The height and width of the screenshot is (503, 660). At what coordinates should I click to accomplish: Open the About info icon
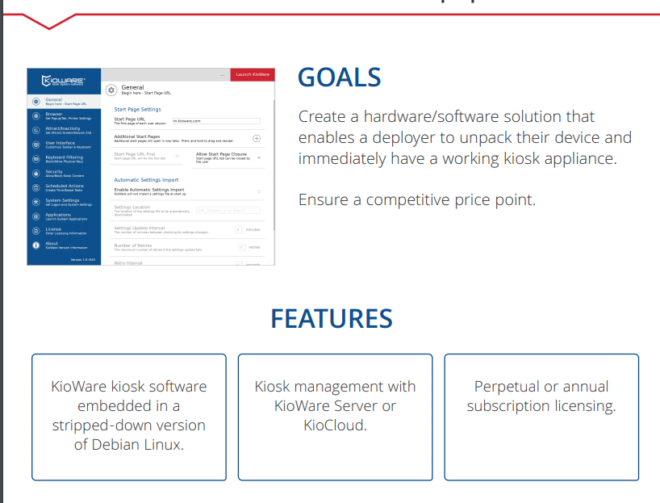(x=36, y=245)
